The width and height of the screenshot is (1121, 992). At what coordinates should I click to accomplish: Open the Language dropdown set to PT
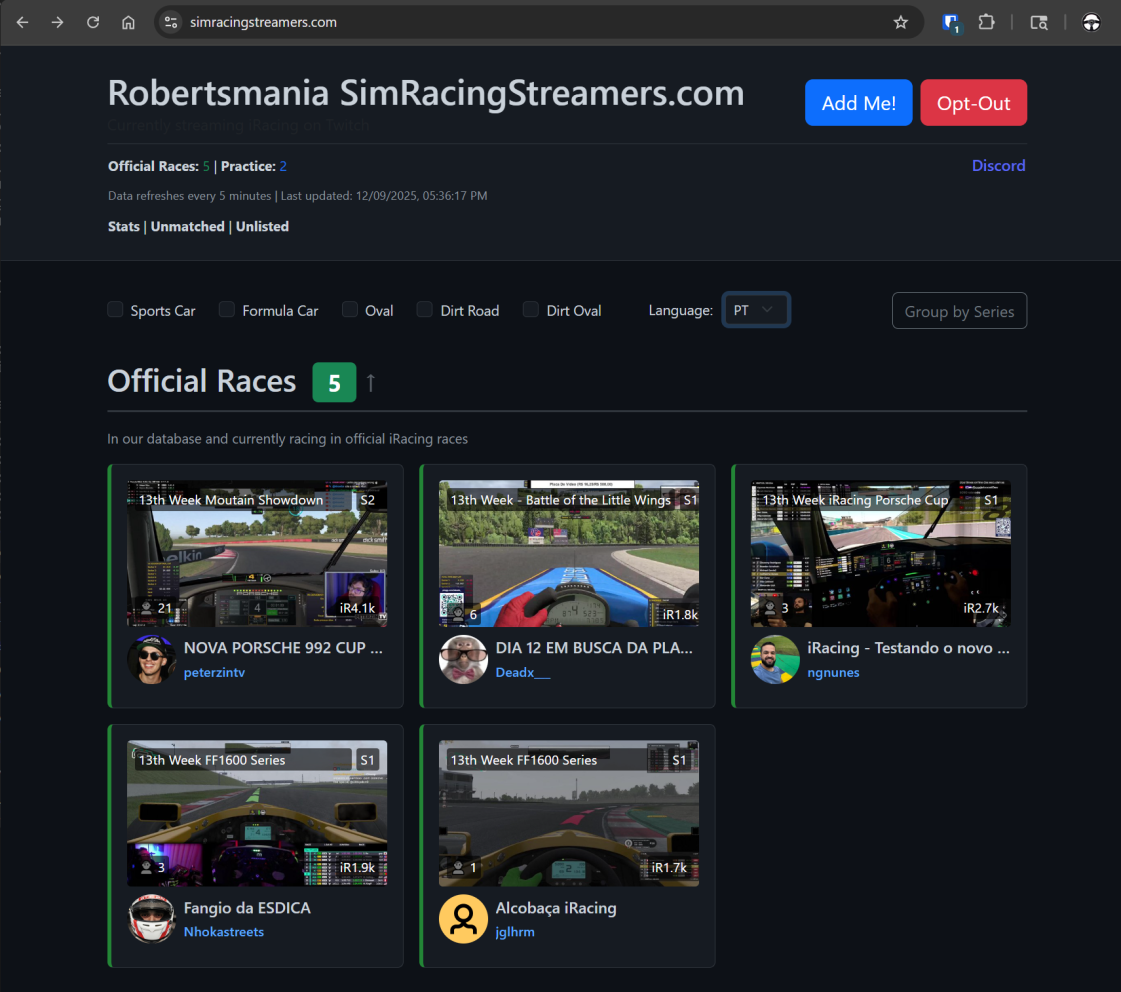coord(755,310)
